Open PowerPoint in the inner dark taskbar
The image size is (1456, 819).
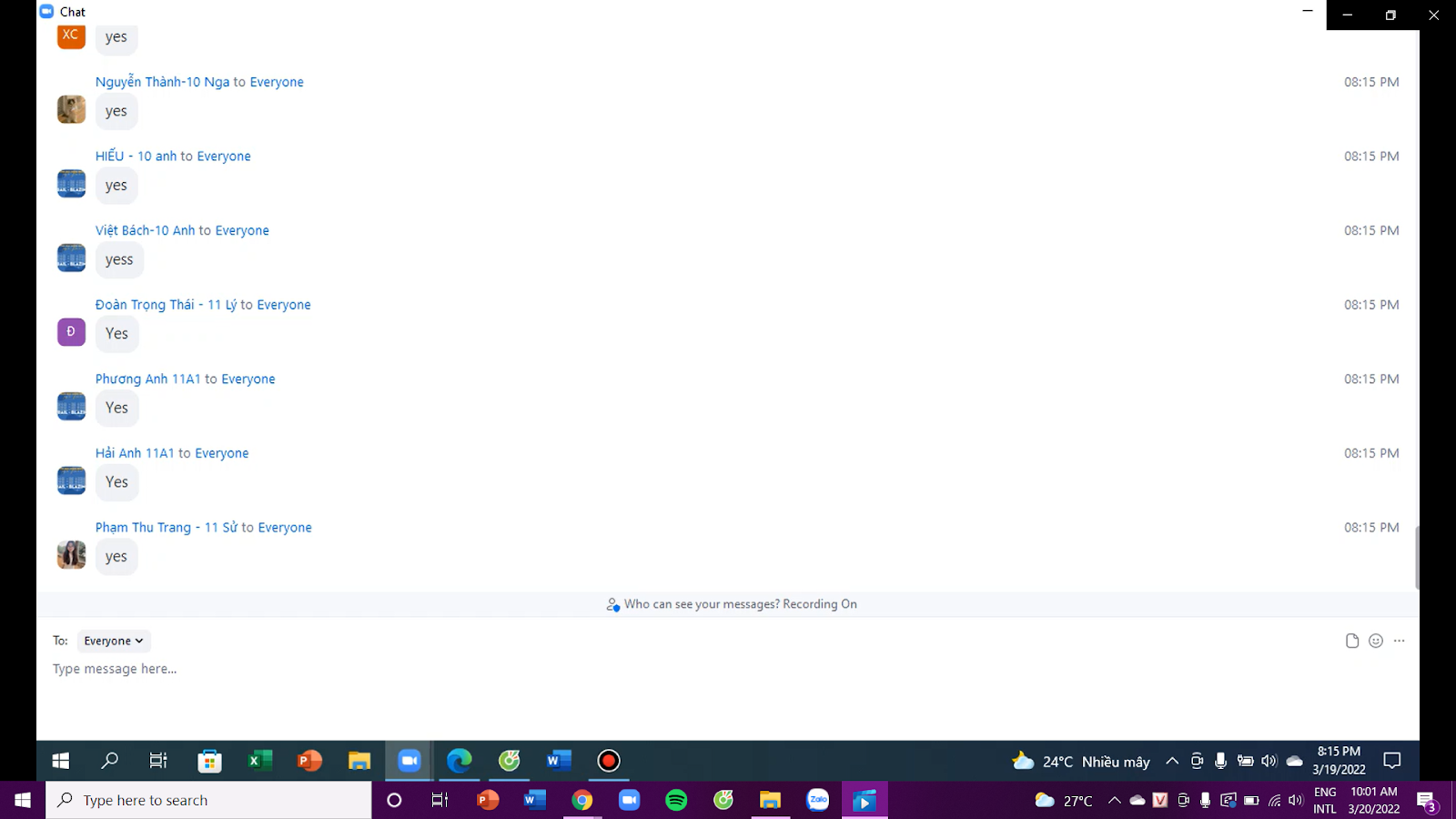(309, 761)
